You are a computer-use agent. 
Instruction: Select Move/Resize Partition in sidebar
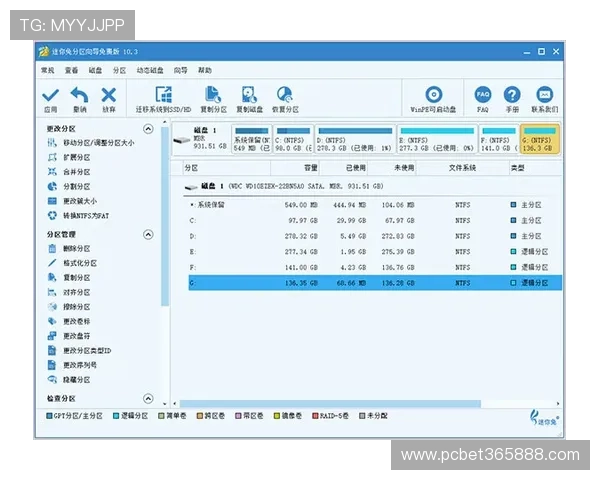tap(91, 143)
